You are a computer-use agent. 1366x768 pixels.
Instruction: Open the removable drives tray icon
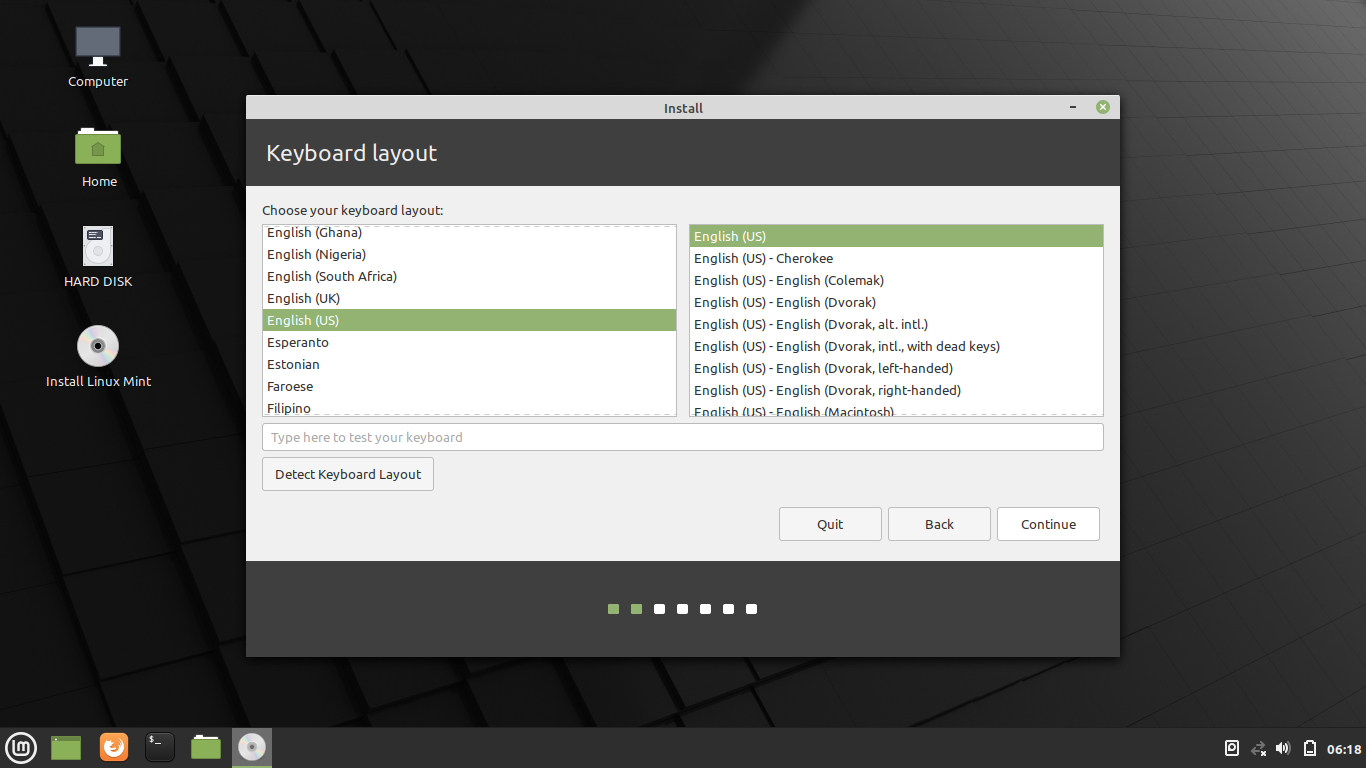pos(1233,748)
